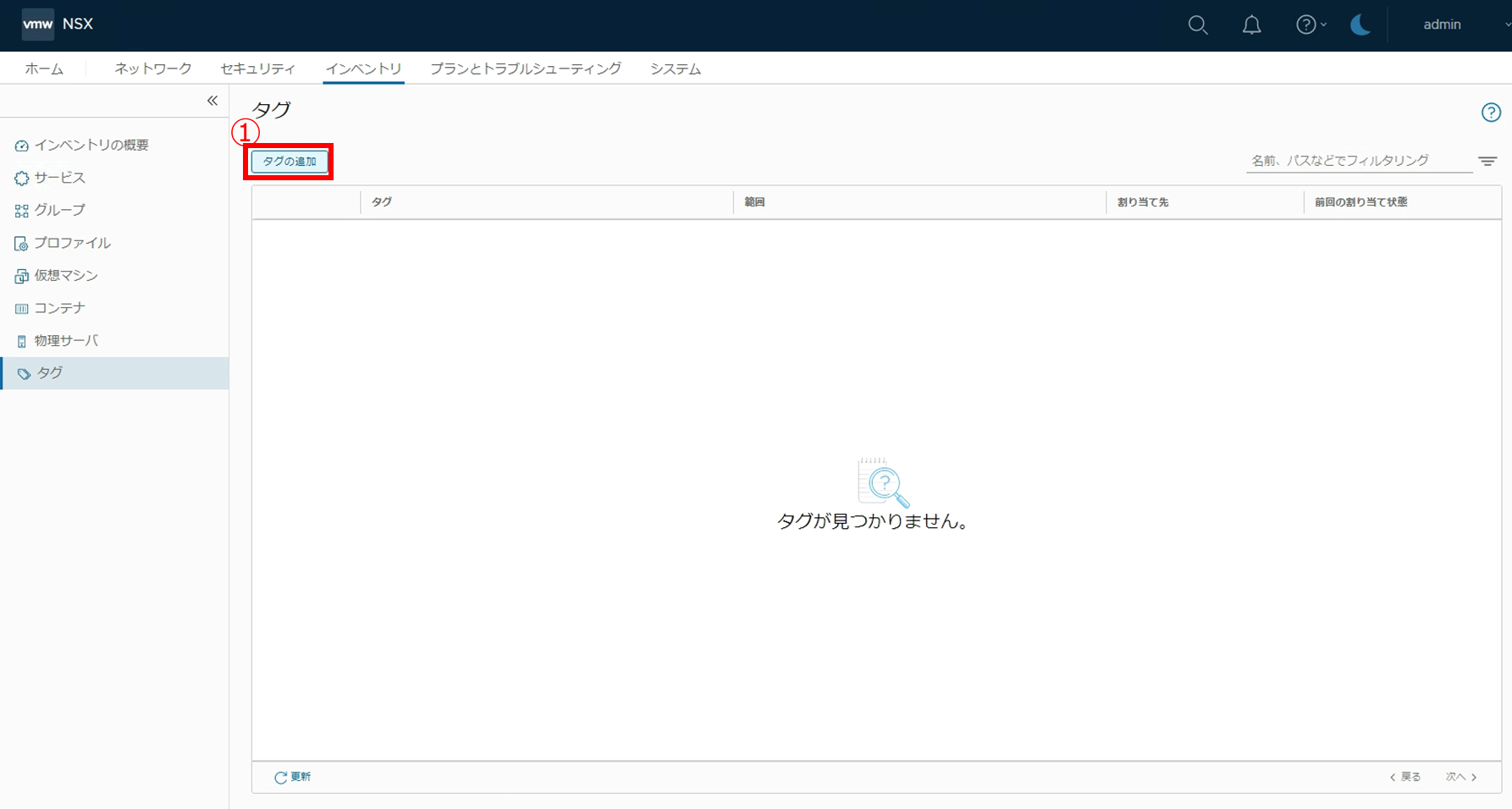Open インベントリの概要 in sidebar
This screenshot has height=809, width=1512.
click(x=91, y=146)
